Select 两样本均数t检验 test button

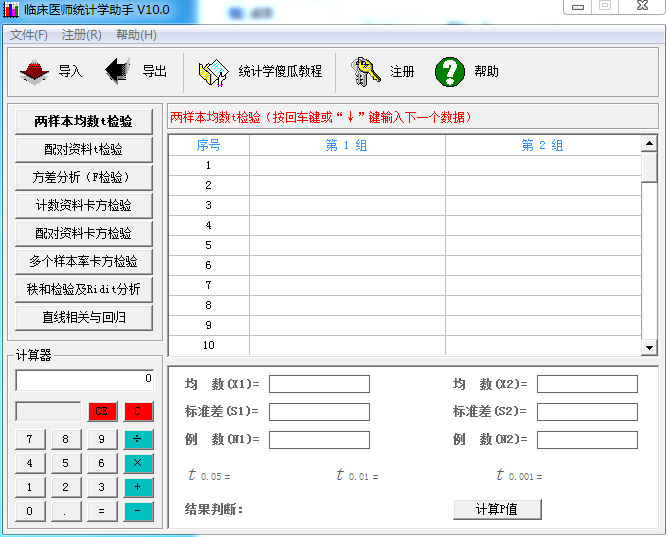pos(84,121)
